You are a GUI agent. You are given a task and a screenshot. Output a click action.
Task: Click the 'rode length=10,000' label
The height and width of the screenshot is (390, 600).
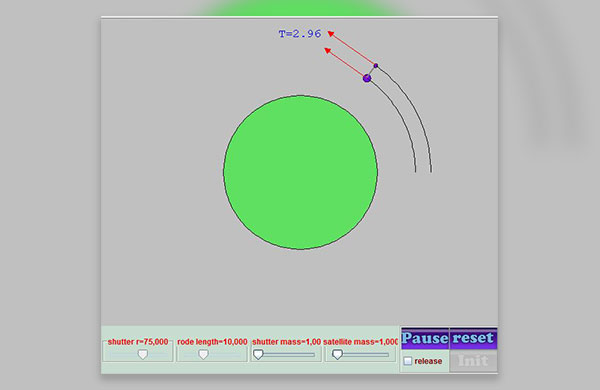[x=212, y=342]
